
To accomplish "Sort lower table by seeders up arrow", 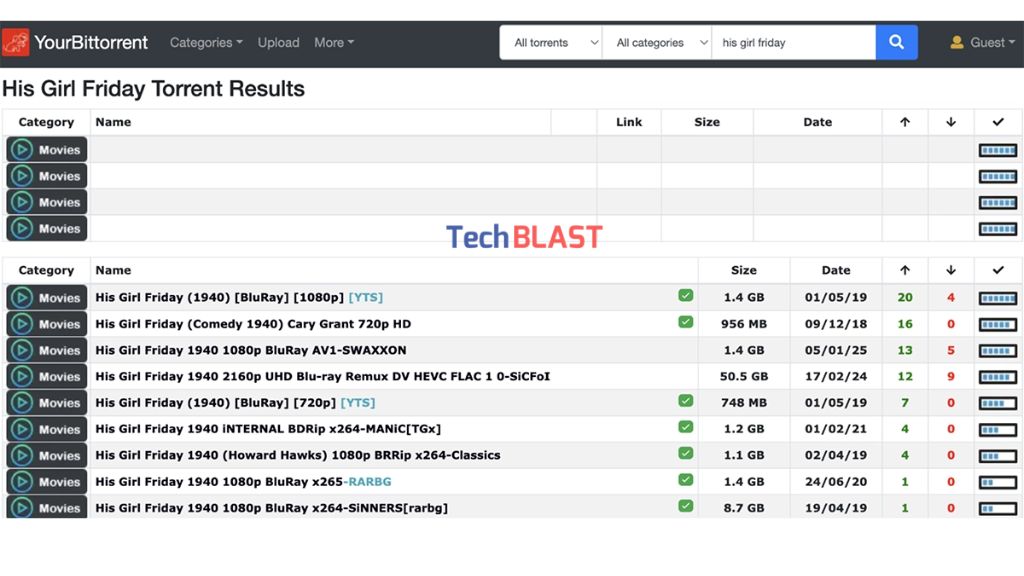I will pyautogui.click(x=904, y=270).
